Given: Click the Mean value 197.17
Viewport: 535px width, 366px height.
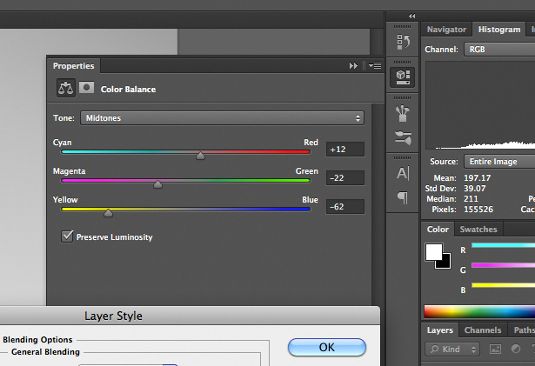Looking at the screenshot, I should pyautogui.click(x=477, y=178).
